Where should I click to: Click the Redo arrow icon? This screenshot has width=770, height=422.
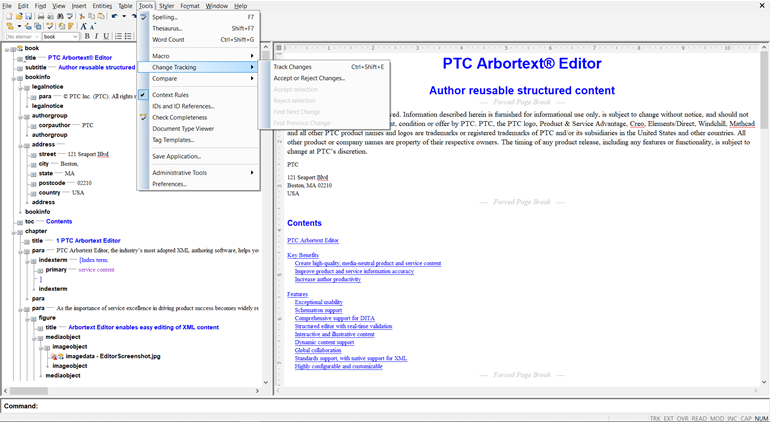pos(134,16)
